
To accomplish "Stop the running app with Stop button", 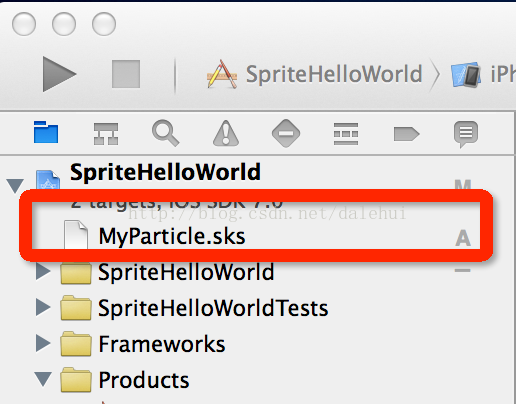I will 126,74.
